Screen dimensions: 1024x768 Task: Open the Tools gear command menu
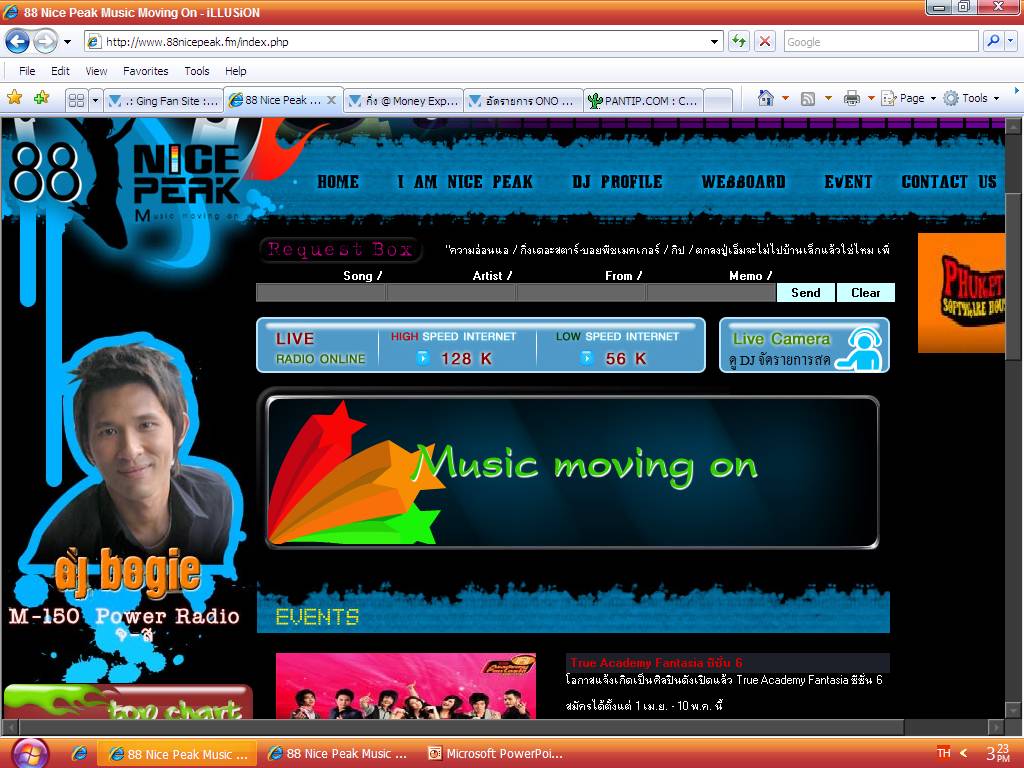971,98
